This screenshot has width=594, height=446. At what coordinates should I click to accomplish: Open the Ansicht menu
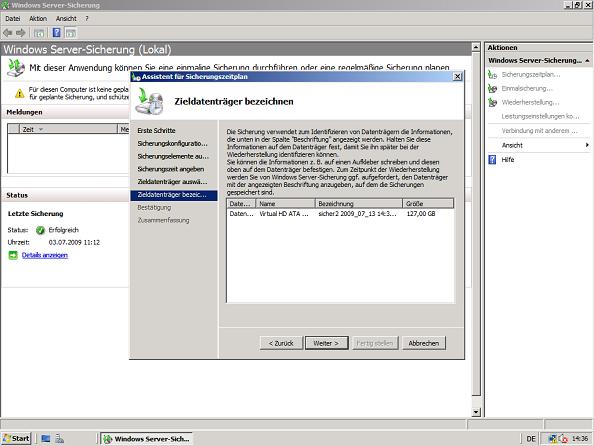[66, 19]
